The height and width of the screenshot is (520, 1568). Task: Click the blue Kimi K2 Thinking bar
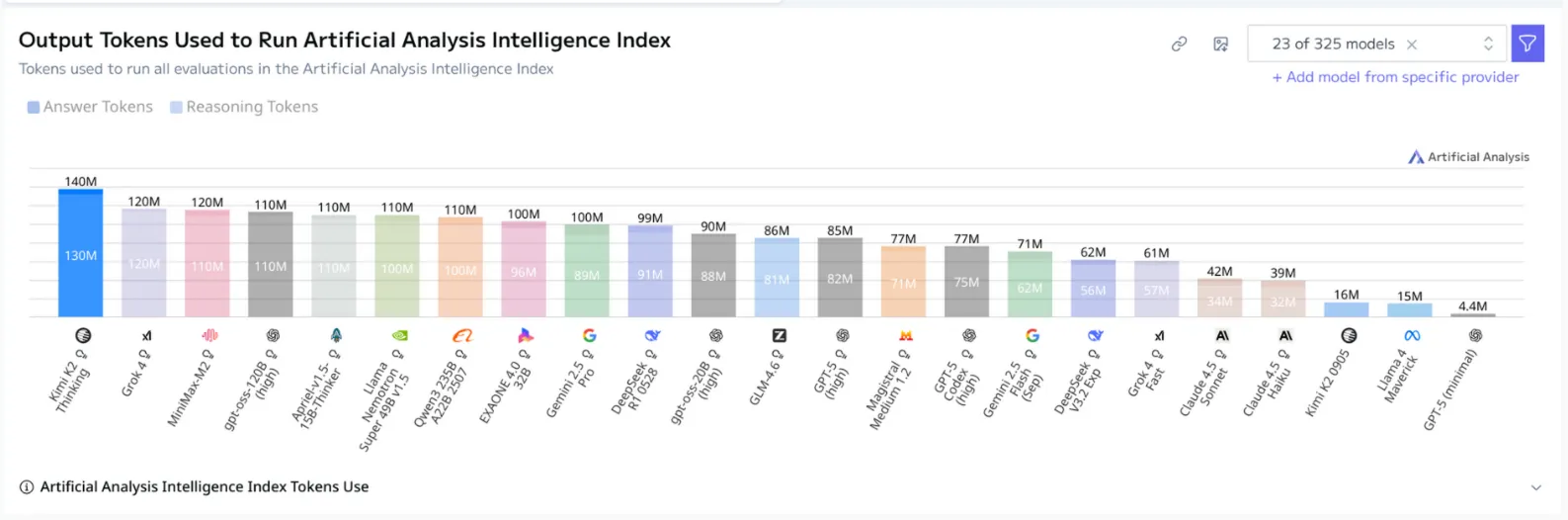click(80, 254)
